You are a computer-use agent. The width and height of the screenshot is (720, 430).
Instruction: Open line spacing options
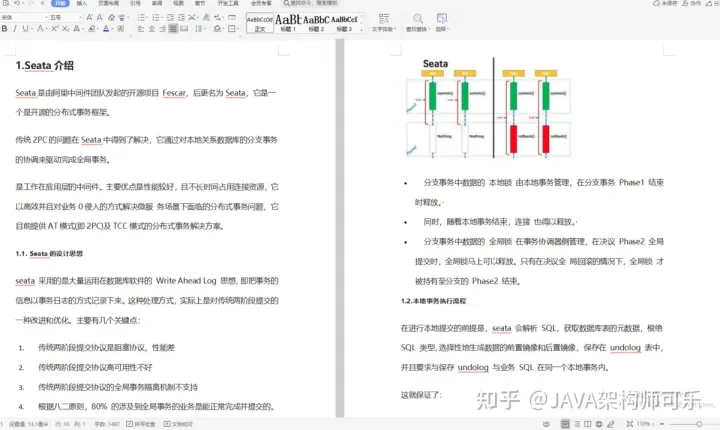pos(199,28)
